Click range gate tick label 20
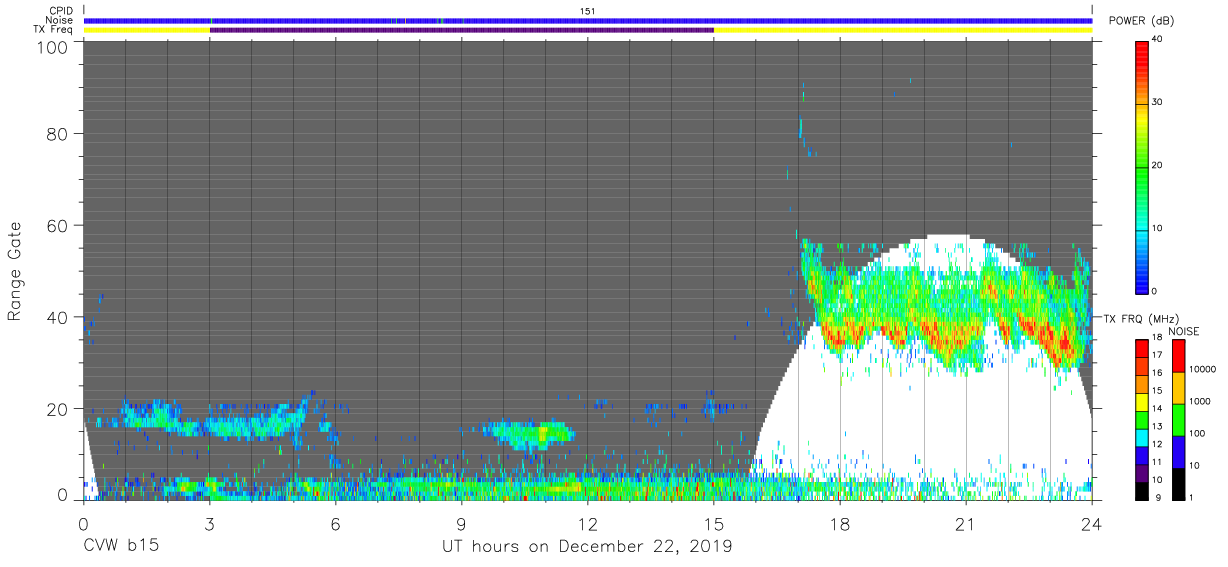1228x567 pixels. [x=58, y=409]
